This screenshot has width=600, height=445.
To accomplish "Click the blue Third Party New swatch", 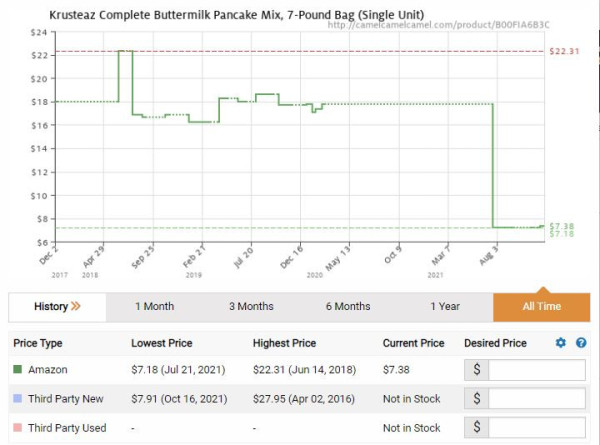I will 18,398.
